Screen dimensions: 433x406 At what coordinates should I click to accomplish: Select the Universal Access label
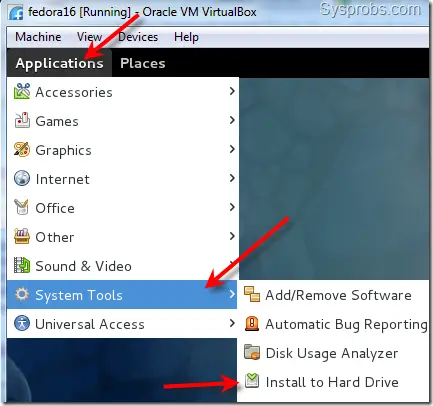90,324
